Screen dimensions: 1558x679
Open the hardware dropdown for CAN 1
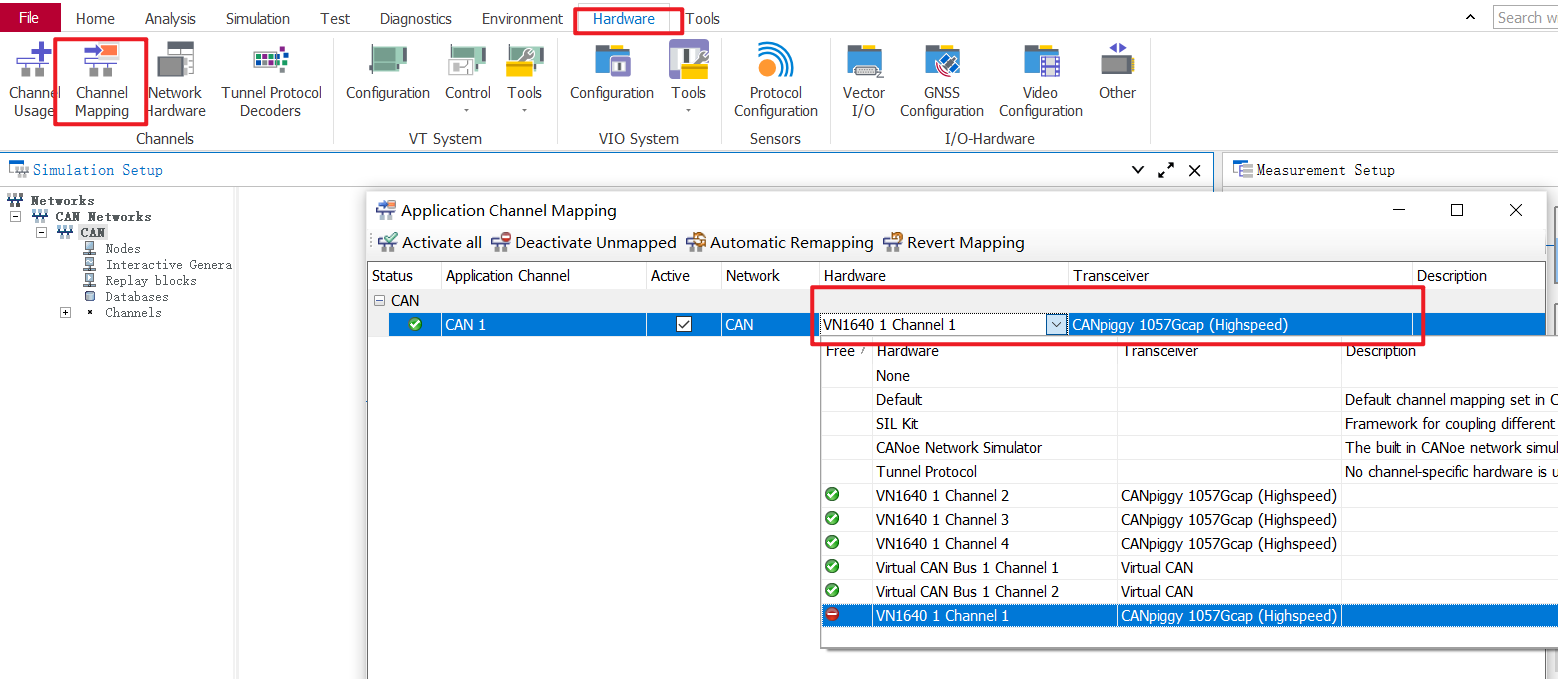(1055, 324)
